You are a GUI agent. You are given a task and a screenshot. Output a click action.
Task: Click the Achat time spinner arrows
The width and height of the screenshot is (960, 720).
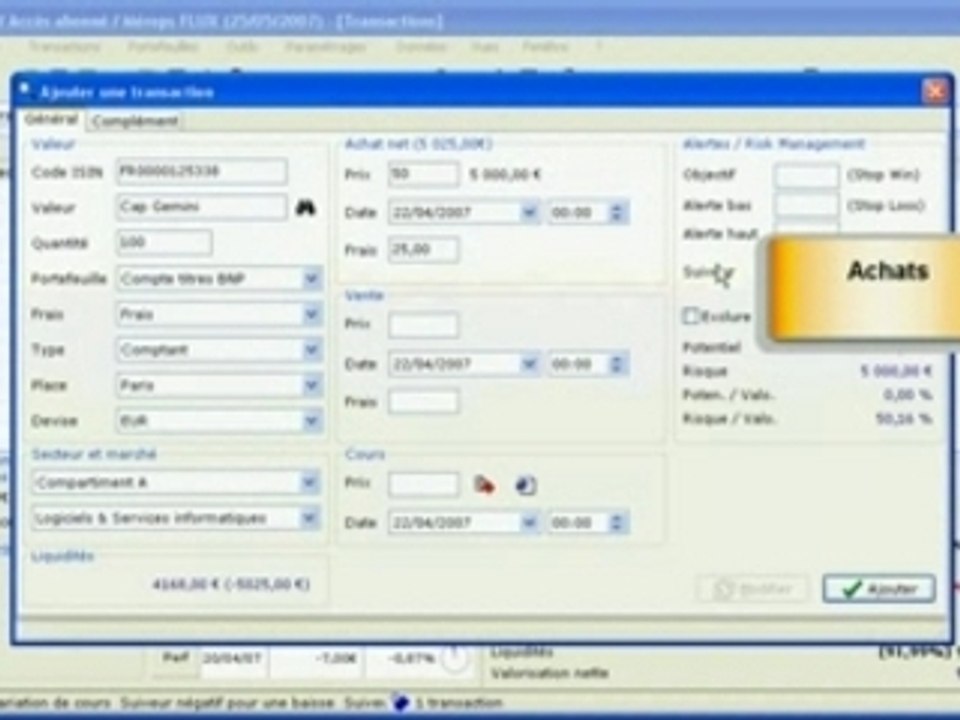(x=617, y=212)
